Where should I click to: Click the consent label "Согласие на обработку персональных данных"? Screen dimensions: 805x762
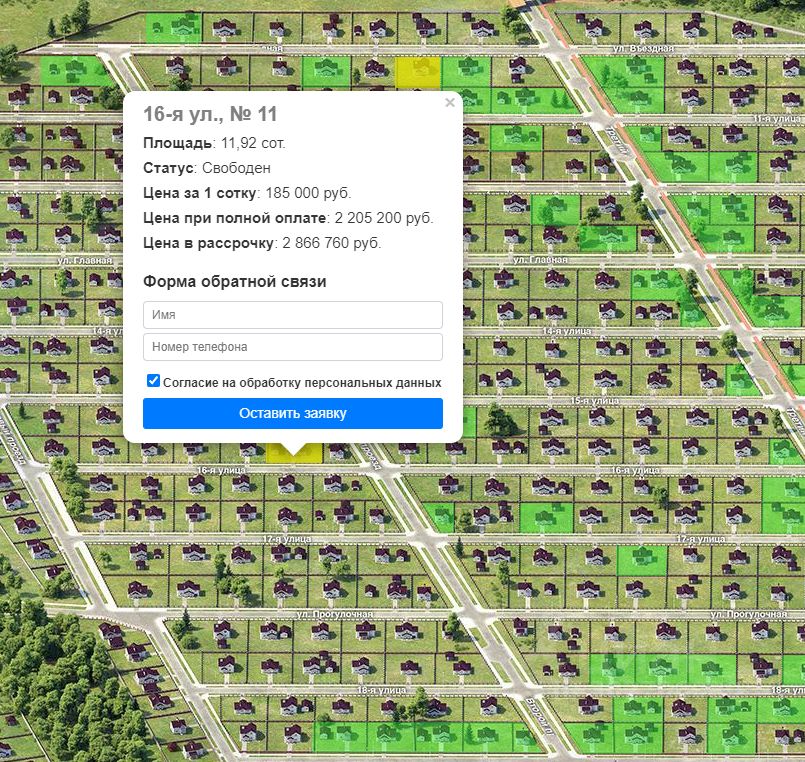(x=302, y=383)
